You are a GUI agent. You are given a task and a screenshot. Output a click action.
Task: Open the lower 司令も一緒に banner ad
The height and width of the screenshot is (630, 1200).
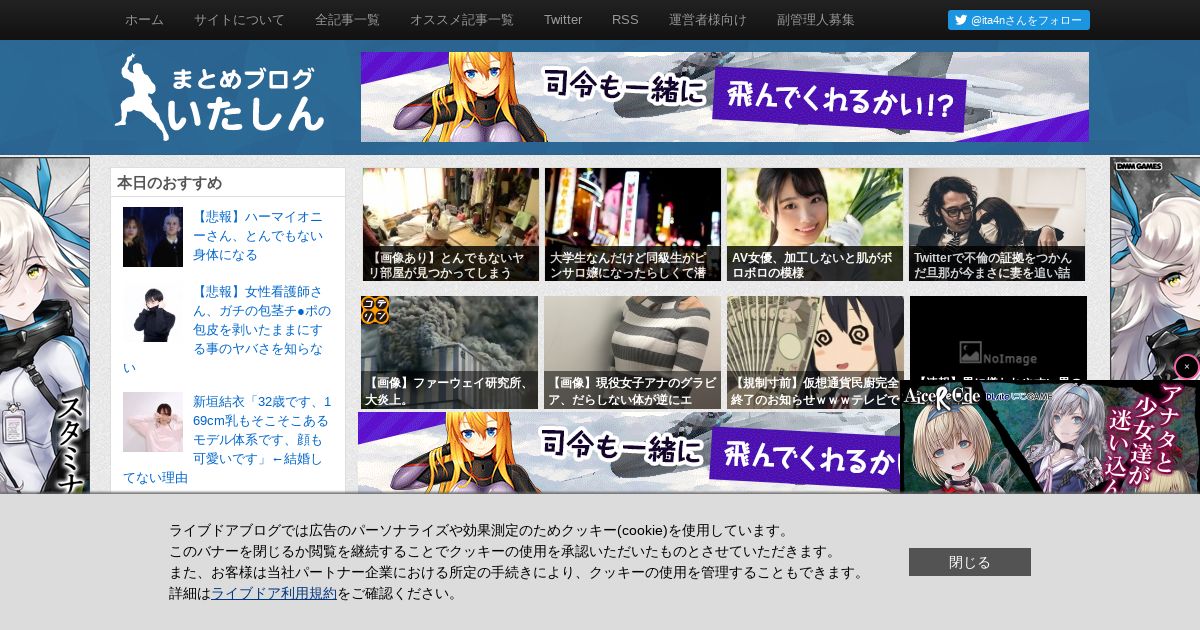[629, 452]
